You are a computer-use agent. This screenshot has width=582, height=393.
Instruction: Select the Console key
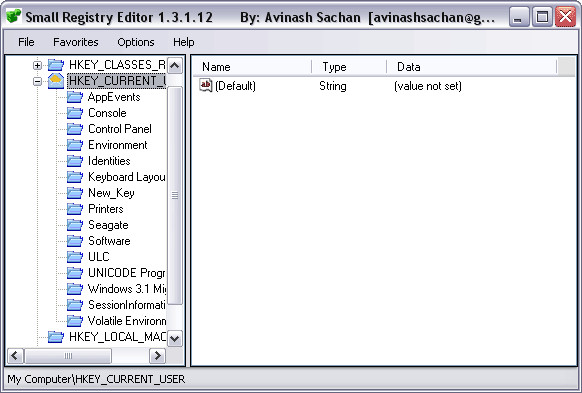(x=107, y=113)
